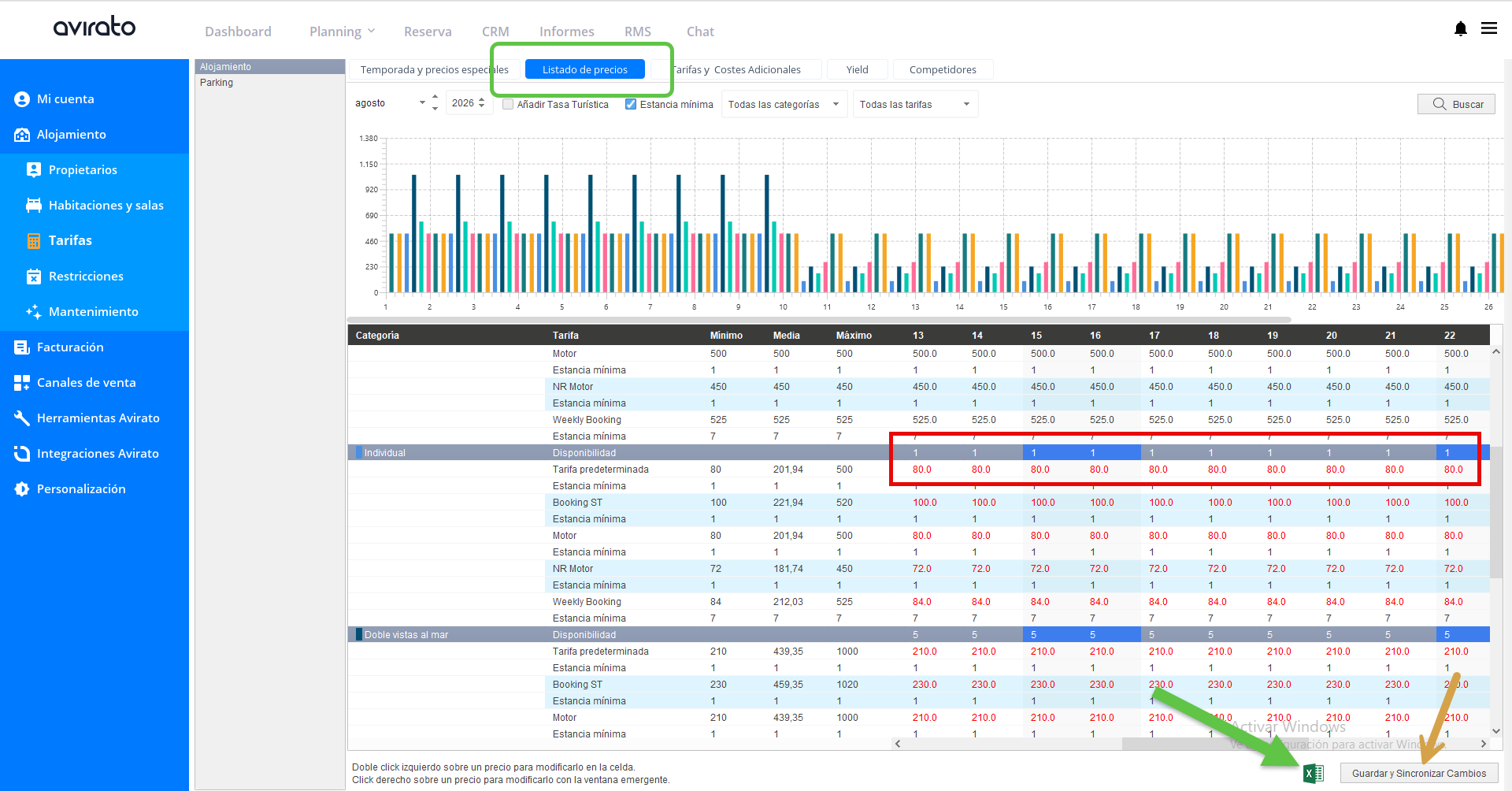Switch to the Yield tab
The height and width of the screenshot is (791, 1512).
point(857,69)
